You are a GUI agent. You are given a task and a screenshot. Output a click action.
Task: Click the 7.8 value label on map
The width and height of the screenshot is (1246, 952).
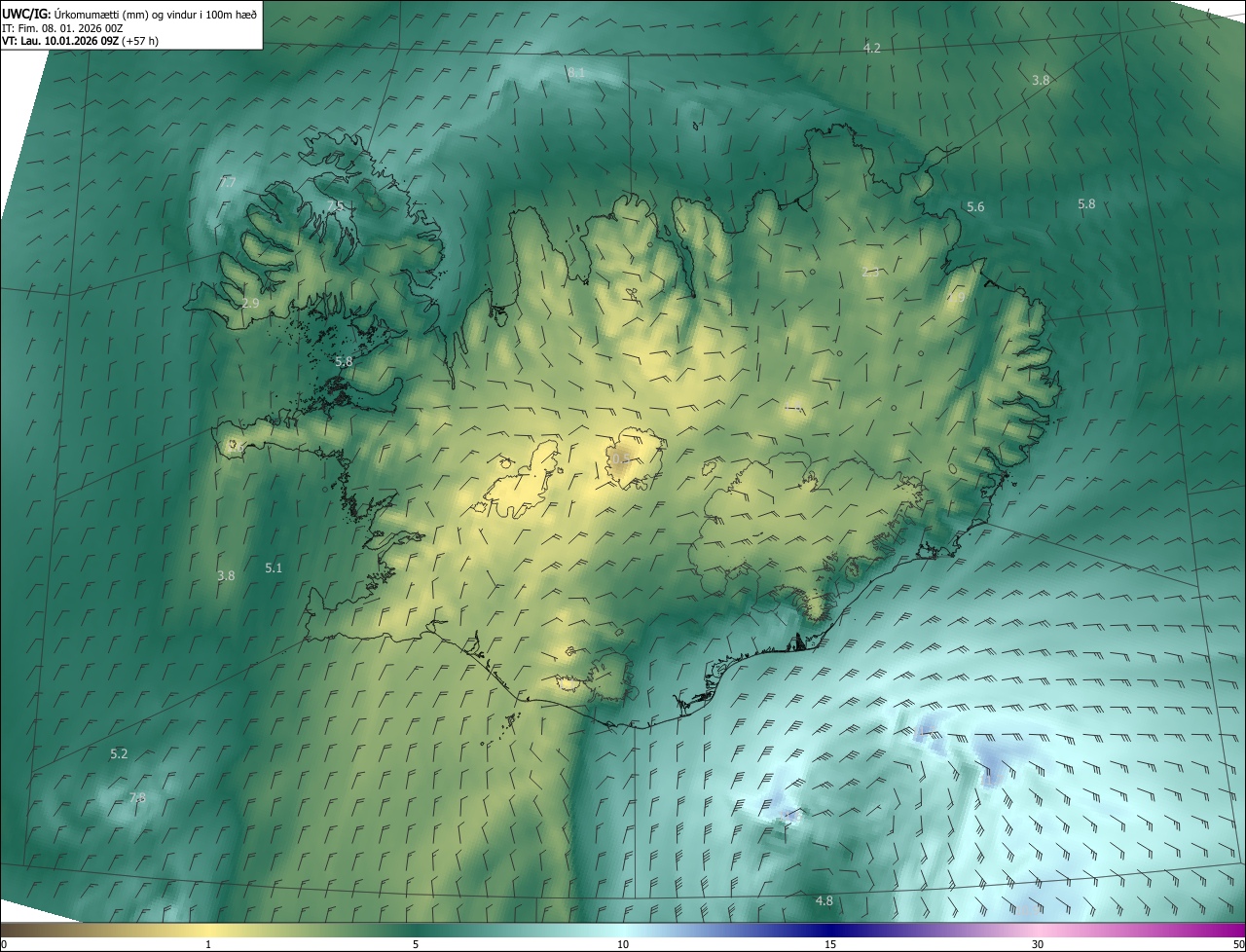tap(137, 797)
